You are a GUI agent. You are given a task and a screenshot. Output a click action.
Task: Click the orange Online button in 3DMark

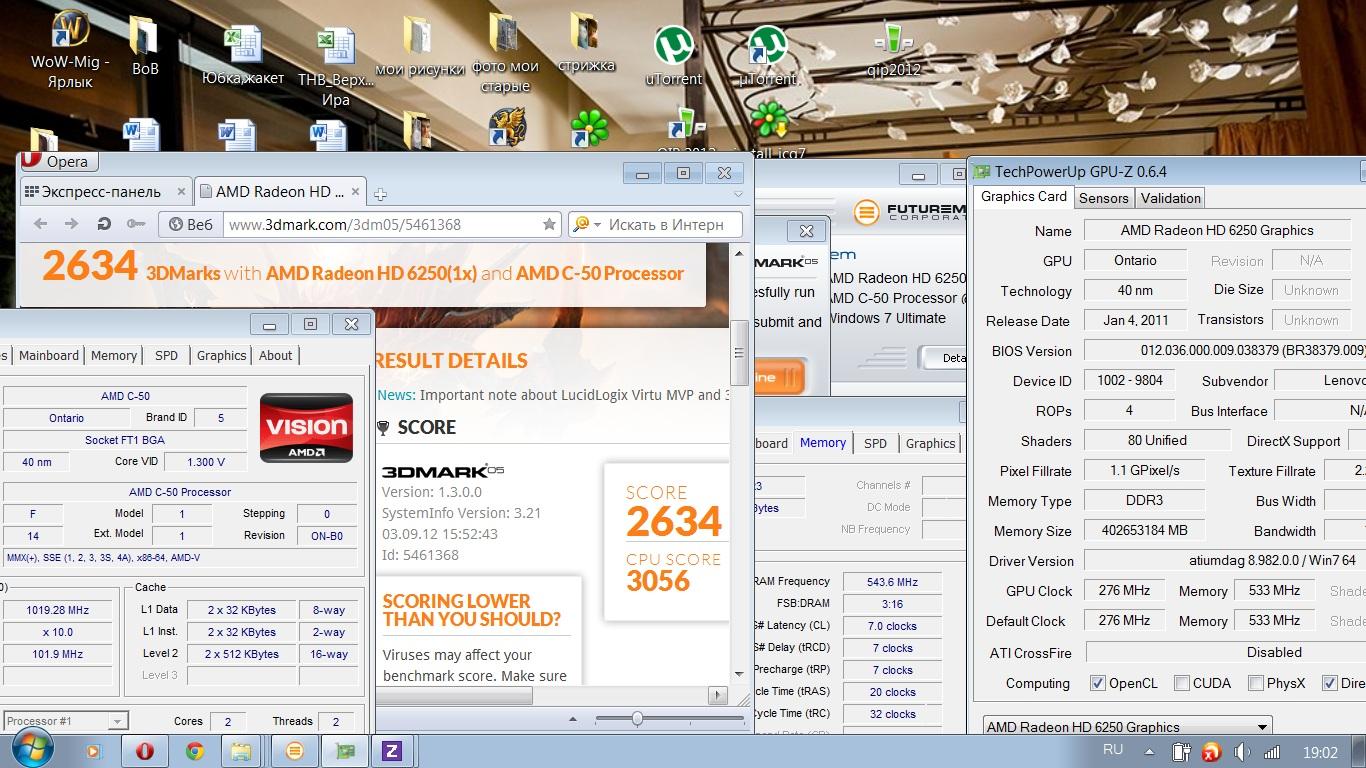(778, 378)
